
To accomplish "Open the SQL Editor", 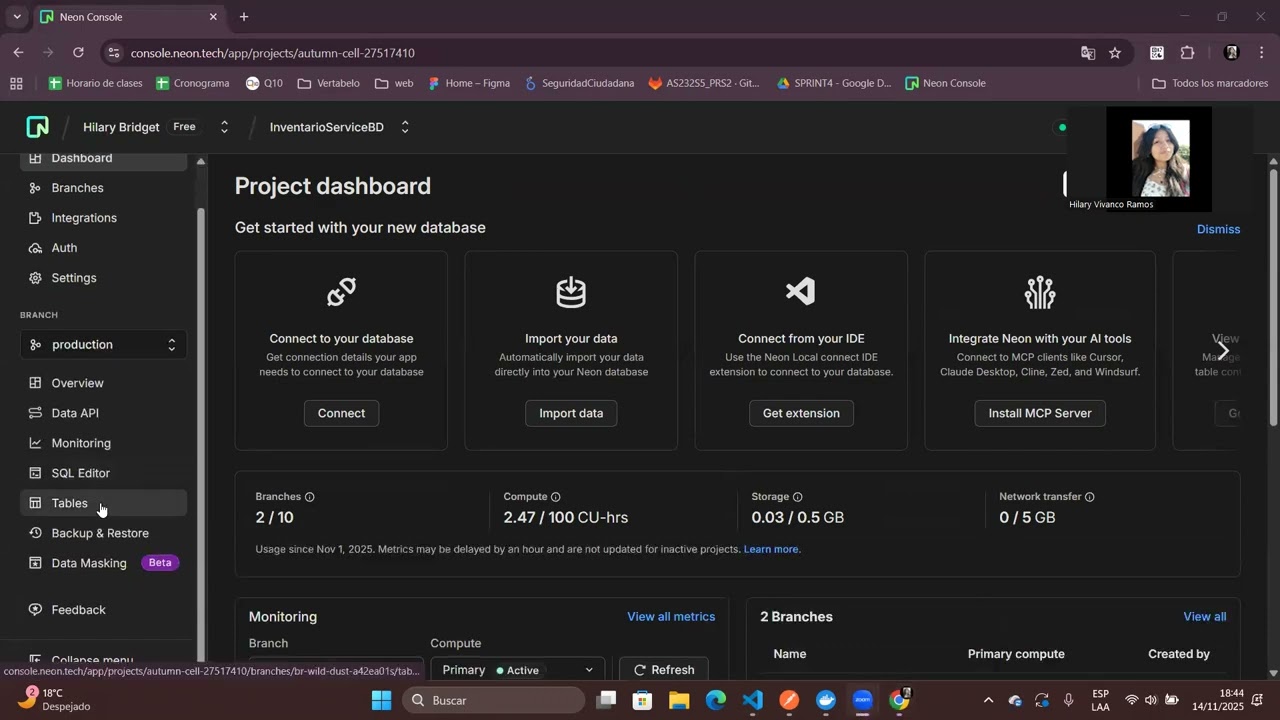I will tap(81, 473).
